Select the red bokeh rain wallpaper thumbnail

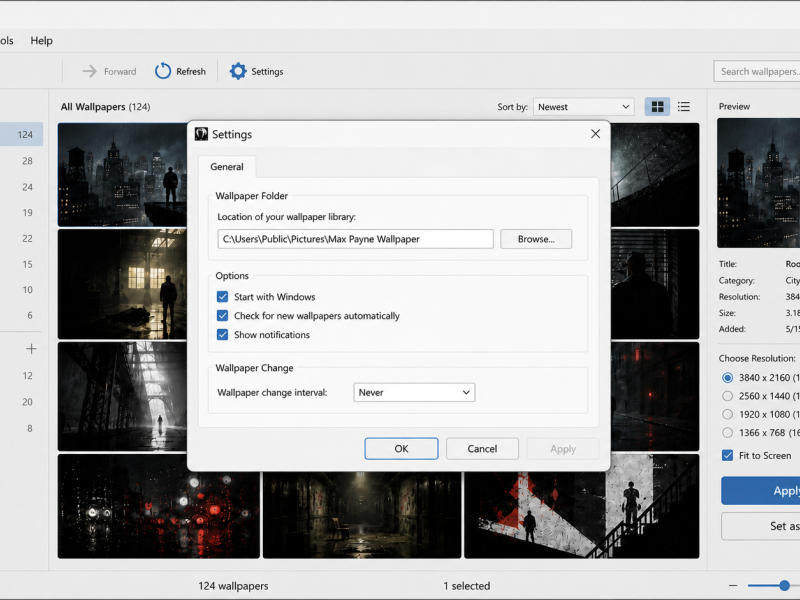tap(159, 507)
